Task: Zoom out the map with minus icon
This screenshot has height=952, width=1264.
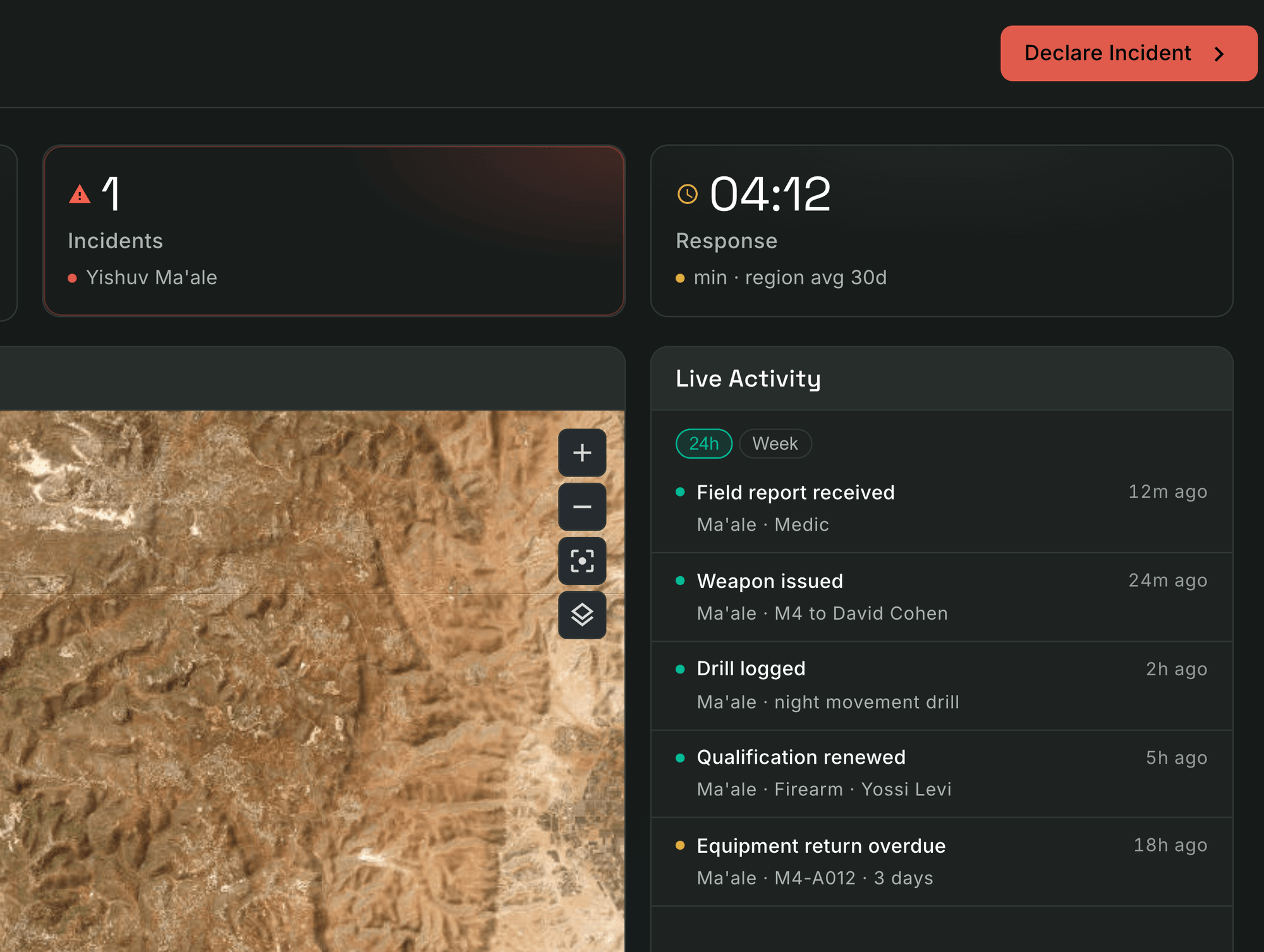Action: click(582, 507)
